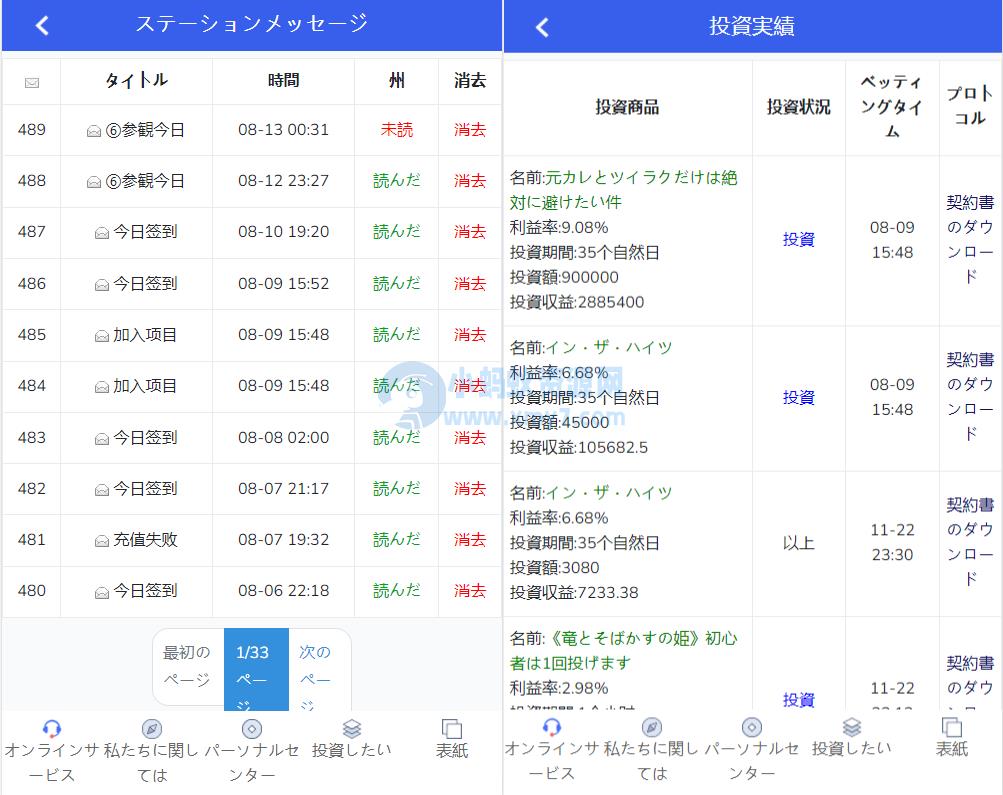Open 投資したい layers icon in left panel
Screen dimensions: 1003x795
pos(352,728)
